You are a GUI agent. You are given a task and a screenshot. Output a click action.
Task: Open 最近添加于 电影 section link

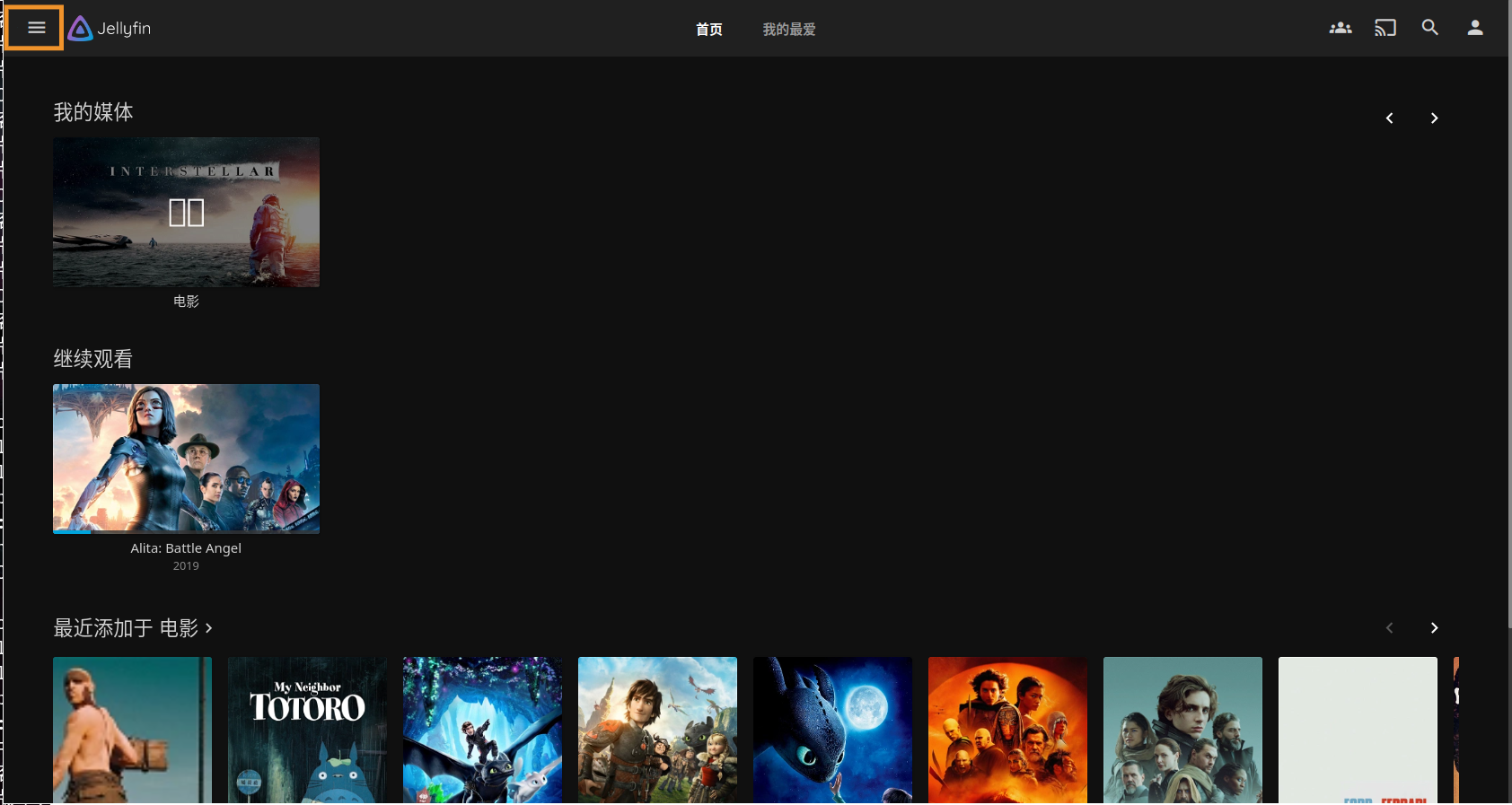133,628
